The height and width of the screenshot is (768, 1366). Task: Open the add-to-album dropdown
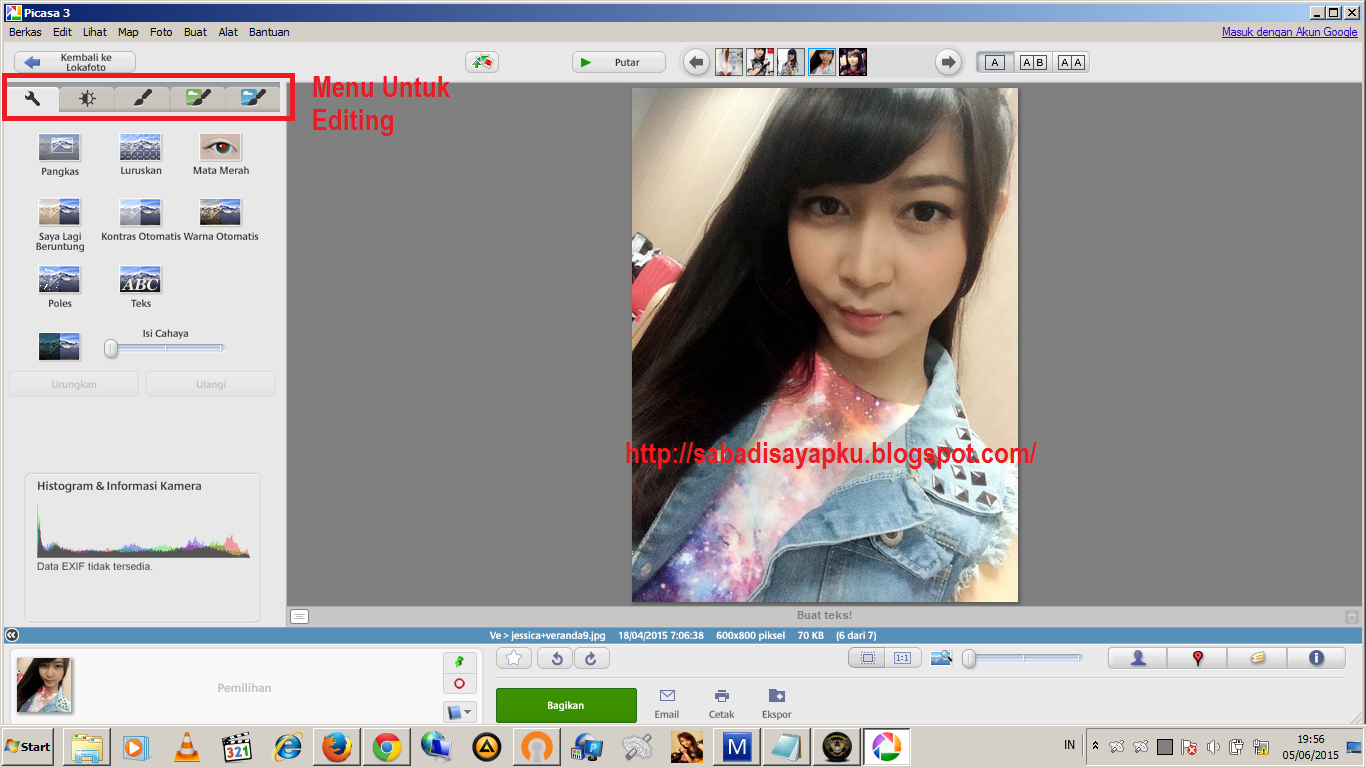(x=459, y=712)
